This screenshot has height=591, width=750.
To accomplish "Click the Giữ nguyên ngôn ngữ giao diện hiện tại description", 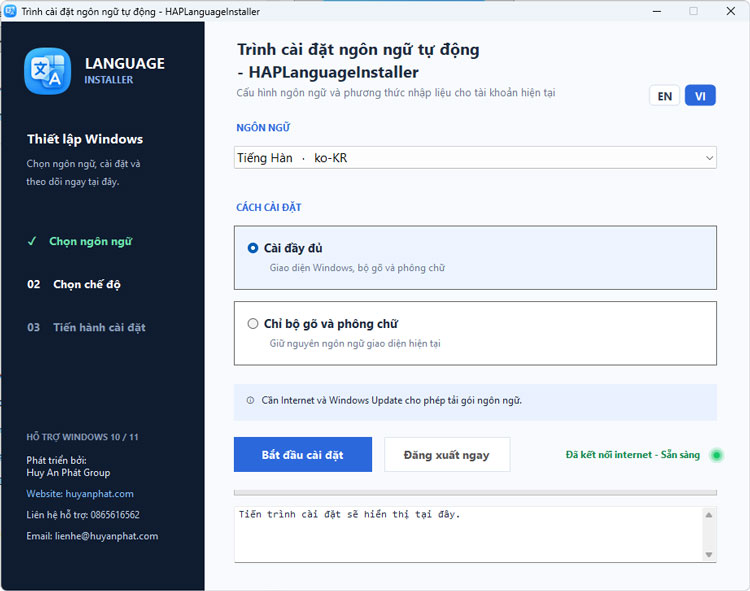I will [x=355, y=343].
